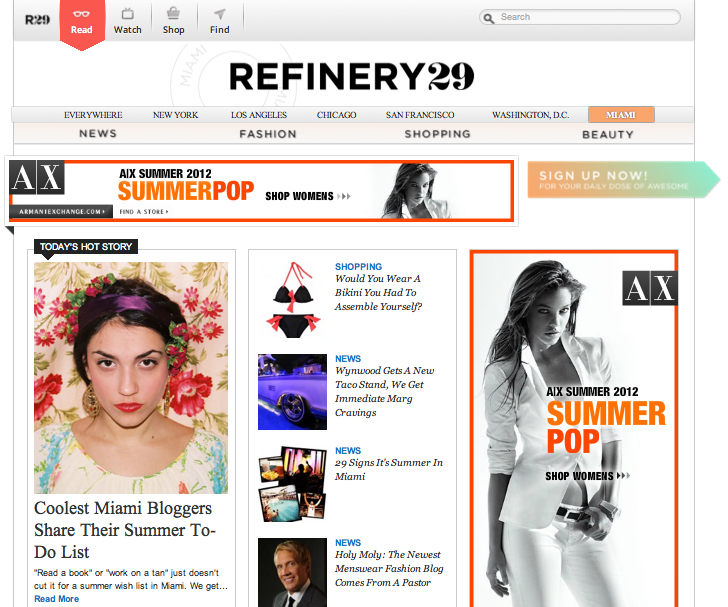The image size is (728, 607).
Task: Open the Shop section with bag icon
Action: (174, 22)
